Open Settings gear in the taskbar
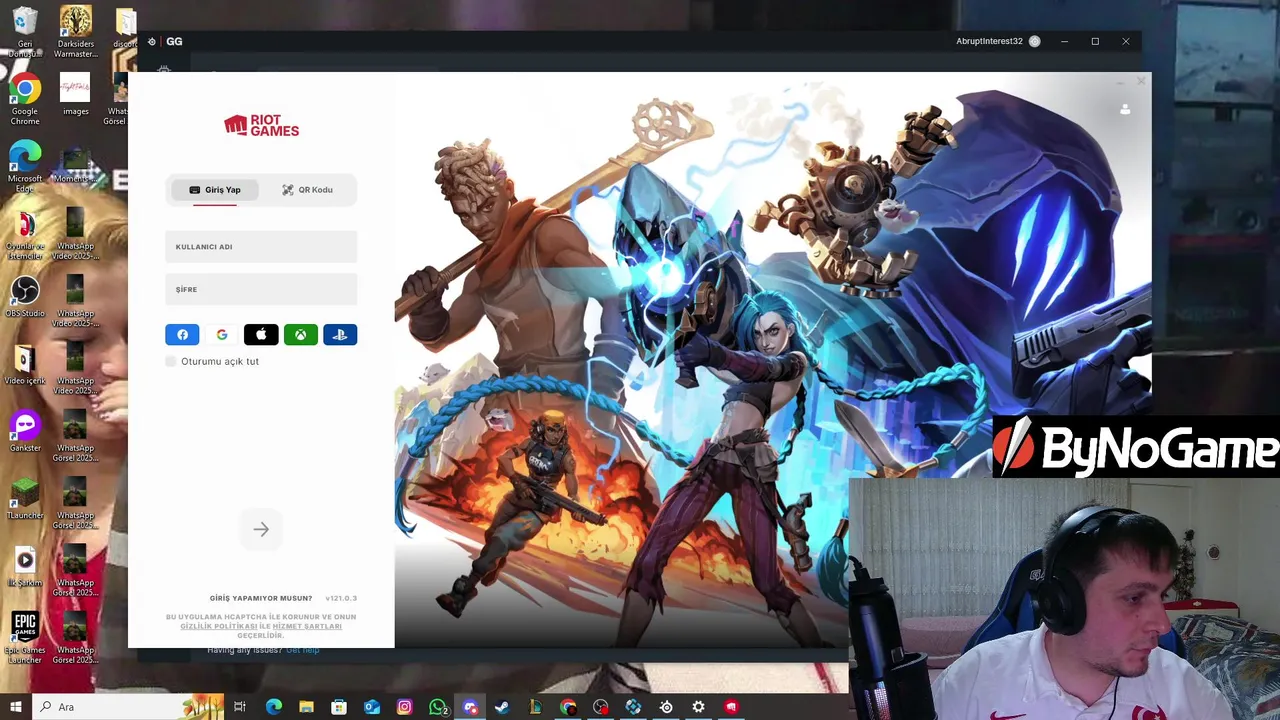The image size is (1280, 720). click(698, 707)
